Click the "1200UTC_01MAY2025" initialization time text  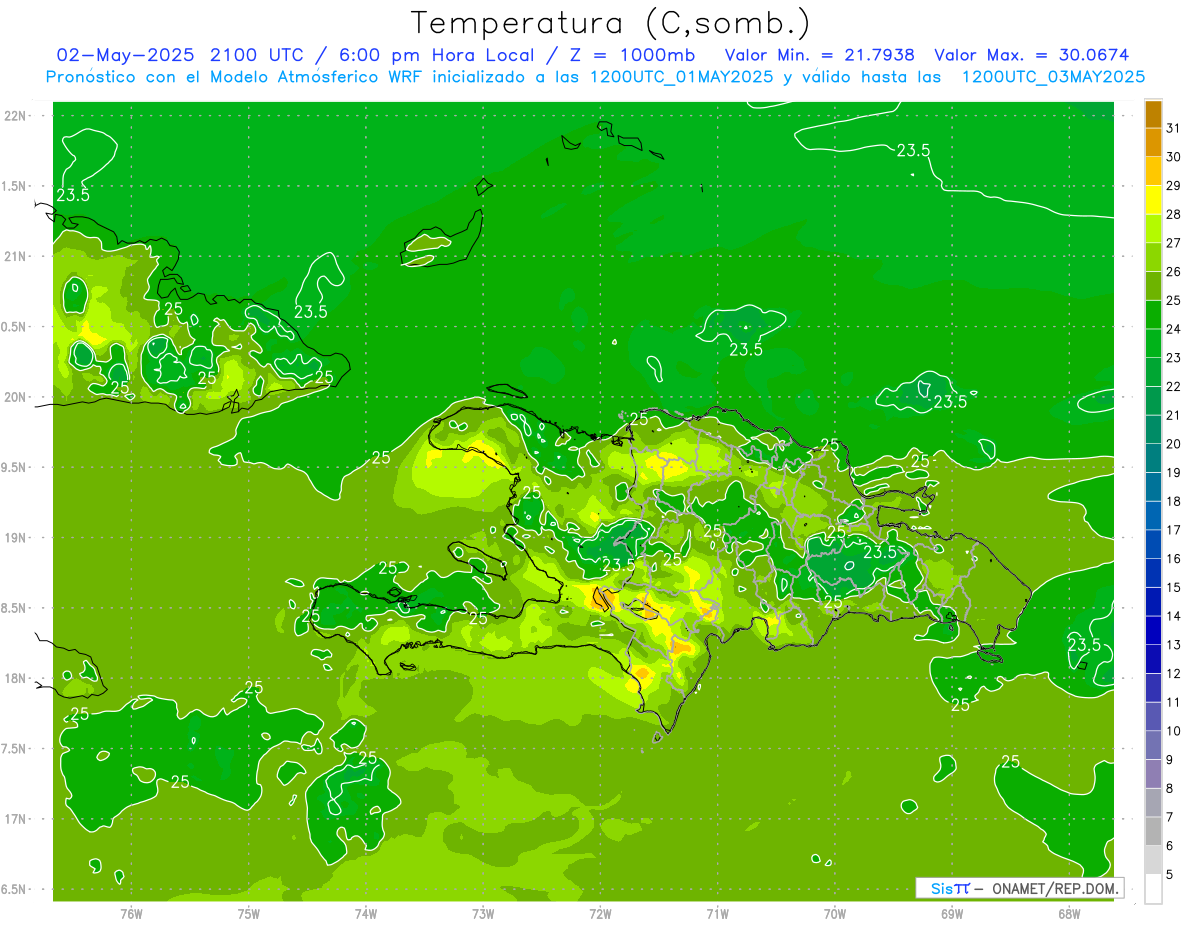[x=681, y=76]
